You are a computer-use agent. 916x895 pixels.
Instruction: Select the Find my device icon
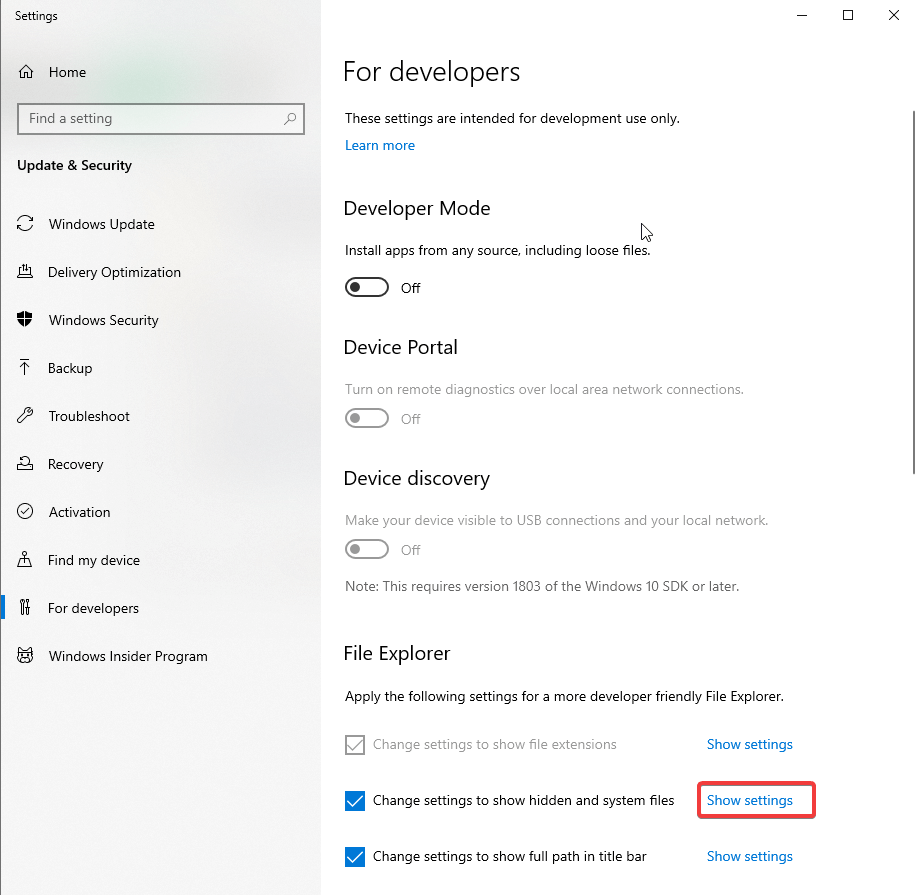coord(26,560)
